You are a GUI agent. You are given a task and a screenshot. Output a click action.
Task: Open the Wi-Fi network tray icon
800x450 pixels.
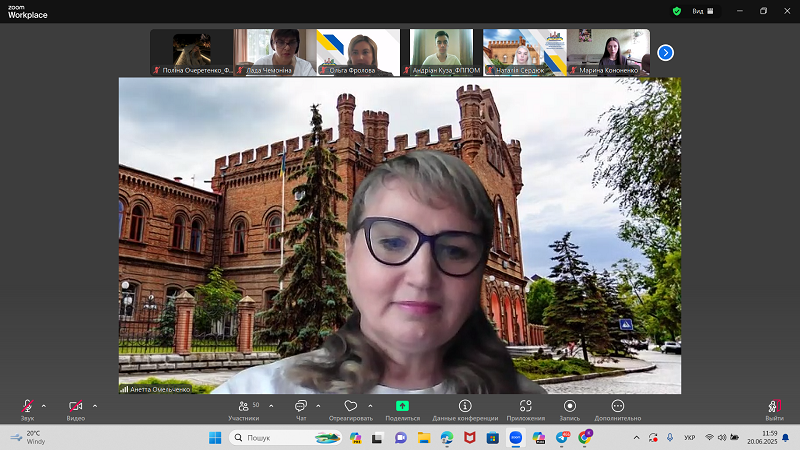click(x=709, y=438)
